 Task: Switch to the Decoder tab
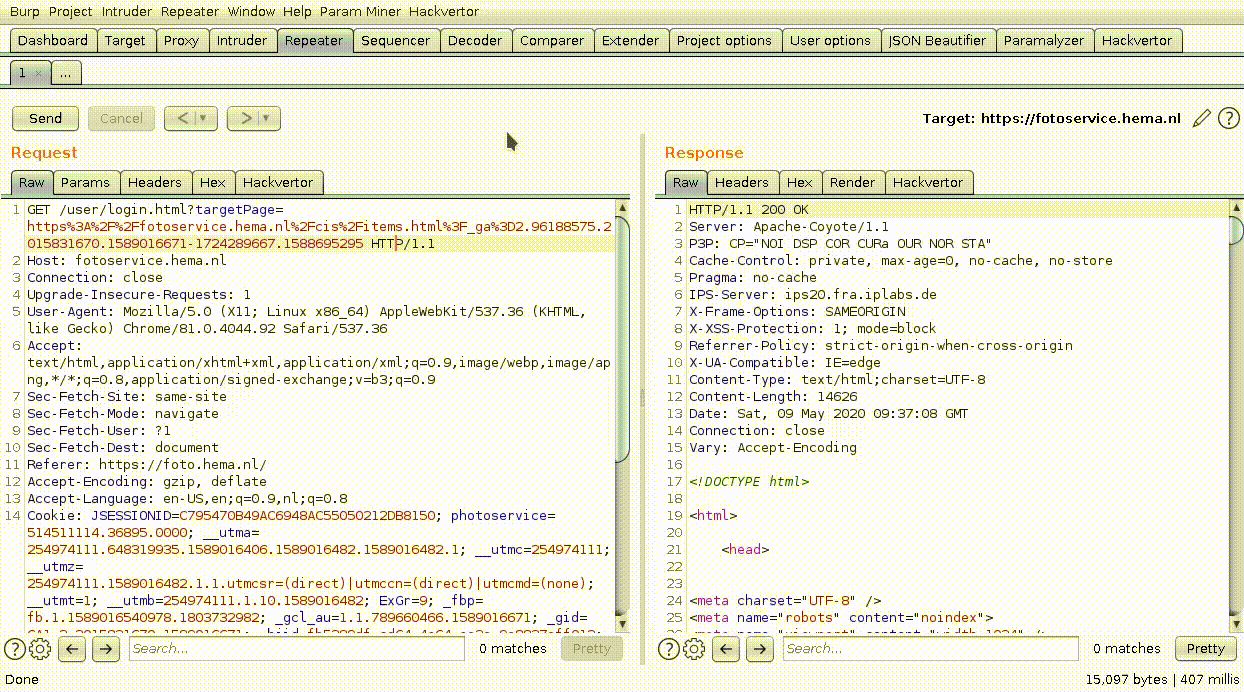(x=475, y=40)
